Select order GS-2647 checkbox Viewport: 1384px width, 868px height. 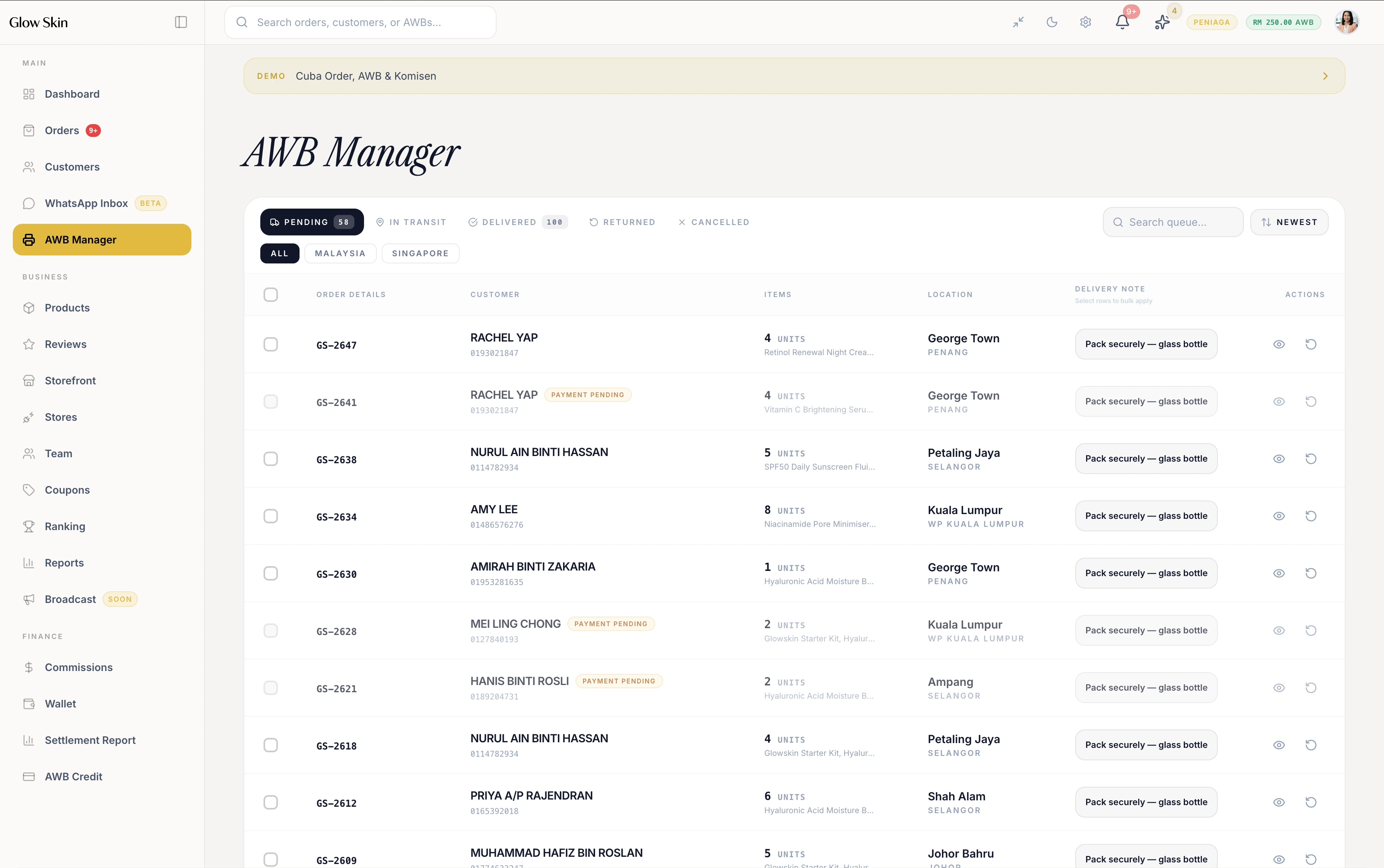pos(271,344)
